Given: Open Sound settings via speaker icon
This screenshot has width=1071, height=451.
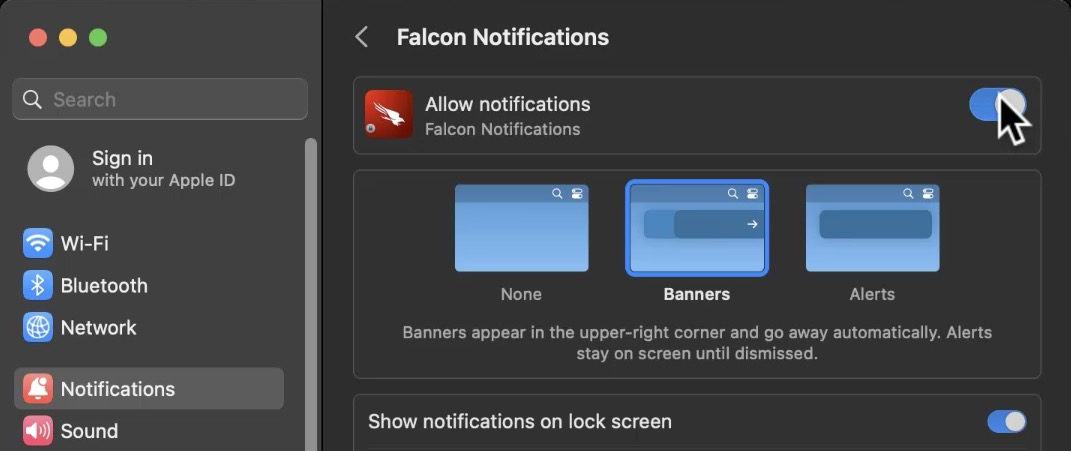Looking at the screenshot, I should 38,430.
